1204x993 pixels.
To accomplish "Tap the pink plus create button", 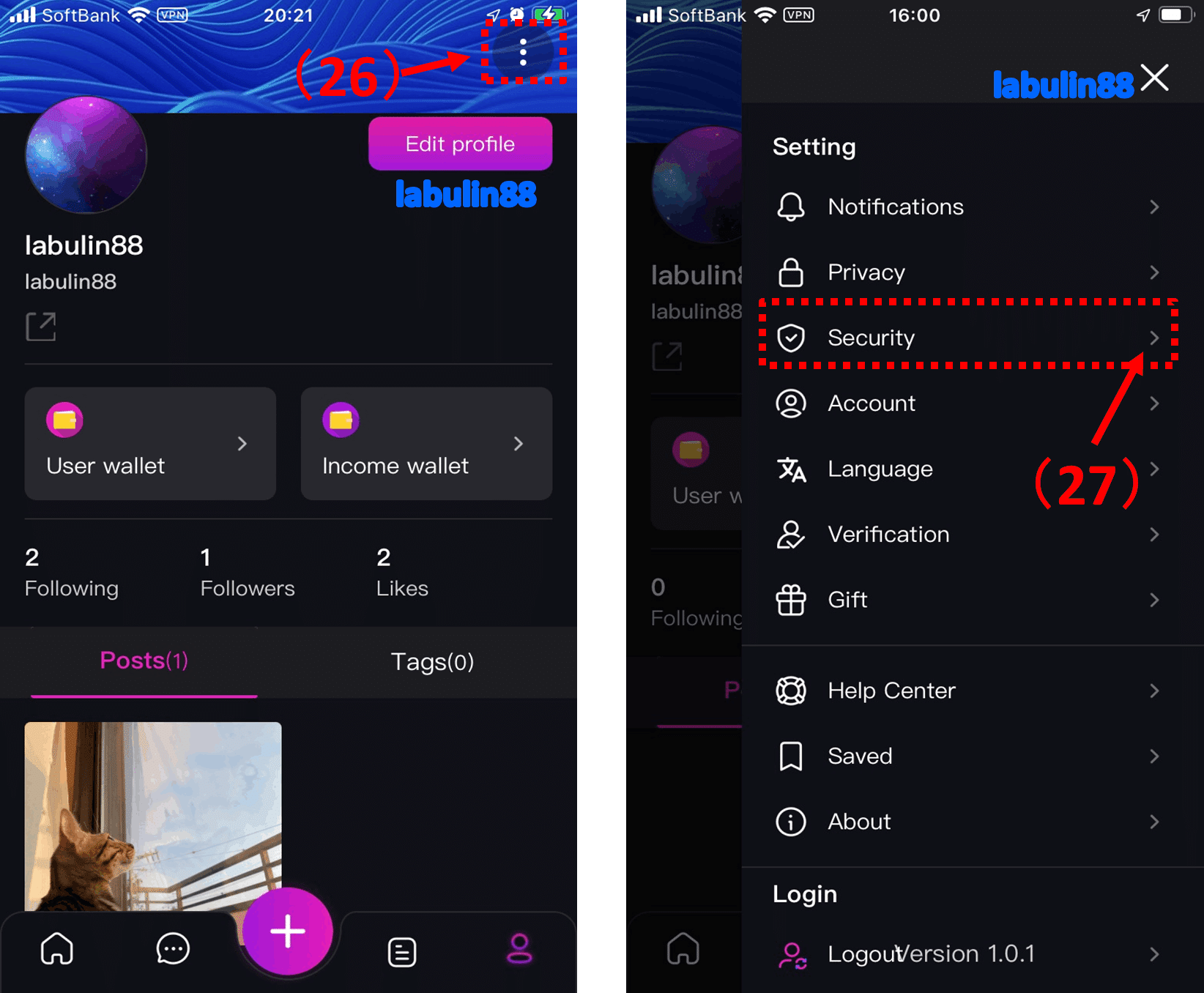I will (x=288, y=931).
